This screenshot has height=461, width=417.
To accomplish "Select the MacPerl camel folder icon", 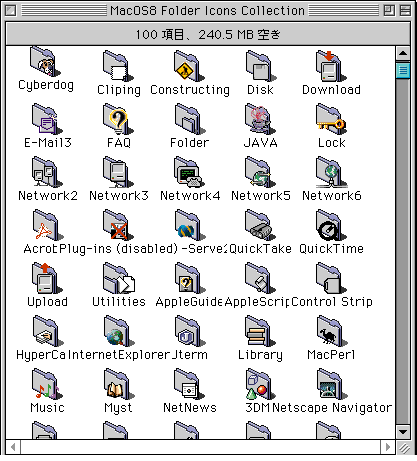I will point(331,331).
